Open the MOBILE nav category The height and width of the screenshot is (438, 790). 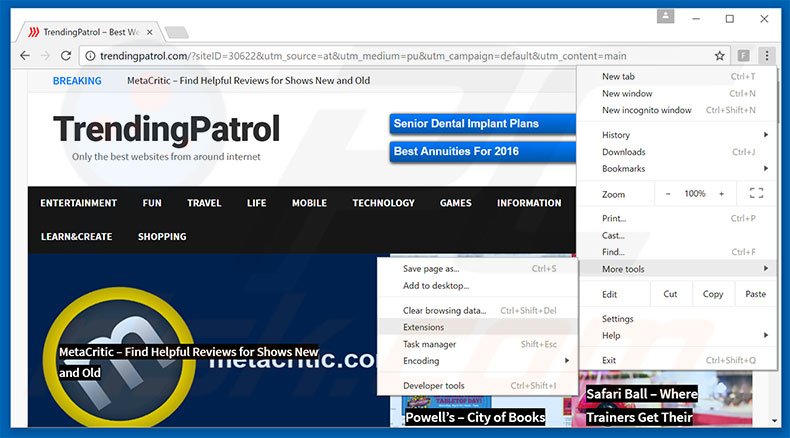coord(309,203)
